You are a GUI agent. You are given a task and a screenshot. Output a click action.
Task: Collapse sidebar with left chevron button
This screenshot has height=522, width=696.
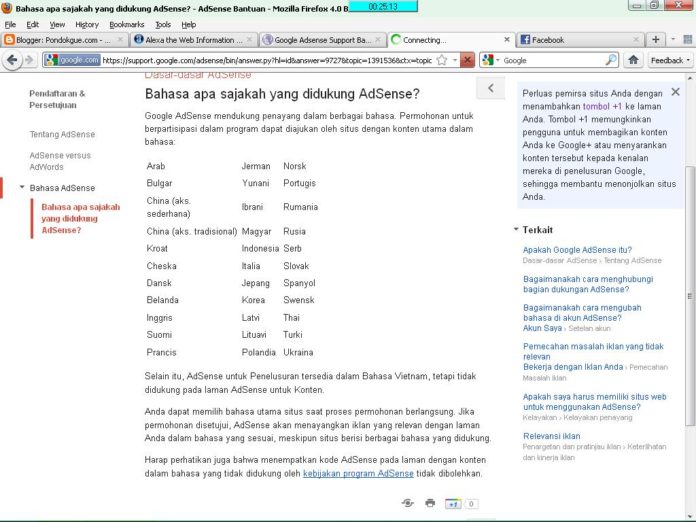(490, 88)
